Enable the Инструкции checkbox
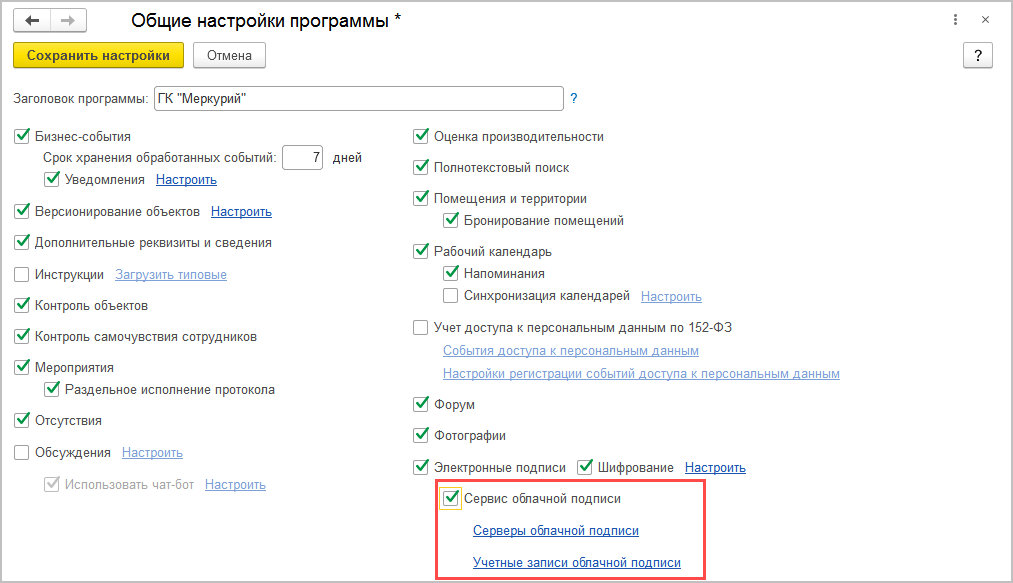 click(x=22, y=274)
